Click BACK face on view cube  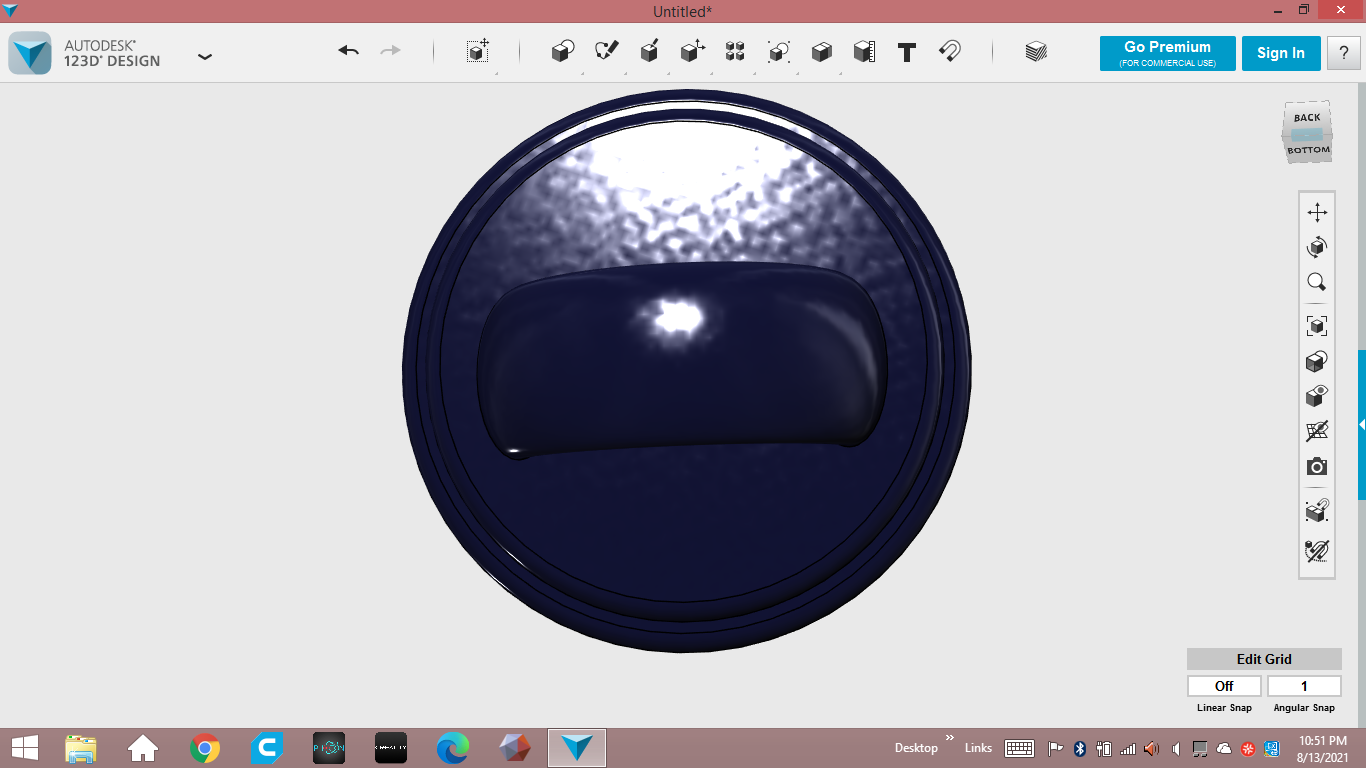coord(1306,118)
